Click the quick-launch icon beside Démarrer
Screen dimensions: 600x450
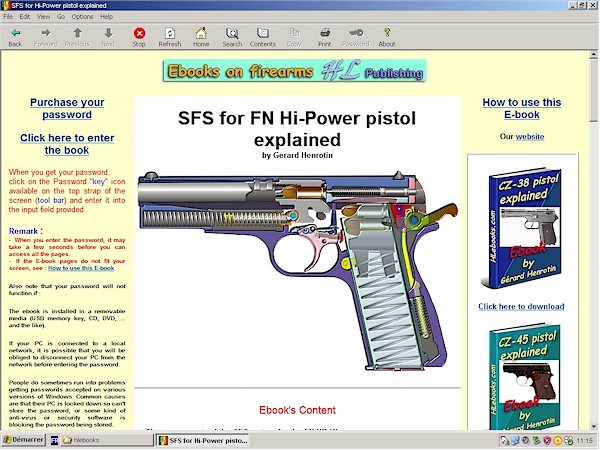[54, 440]
